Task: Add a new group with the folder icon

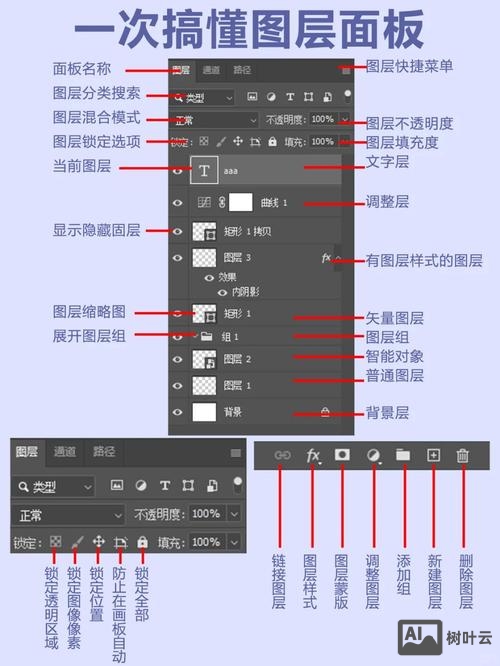Action: (403, 455)
